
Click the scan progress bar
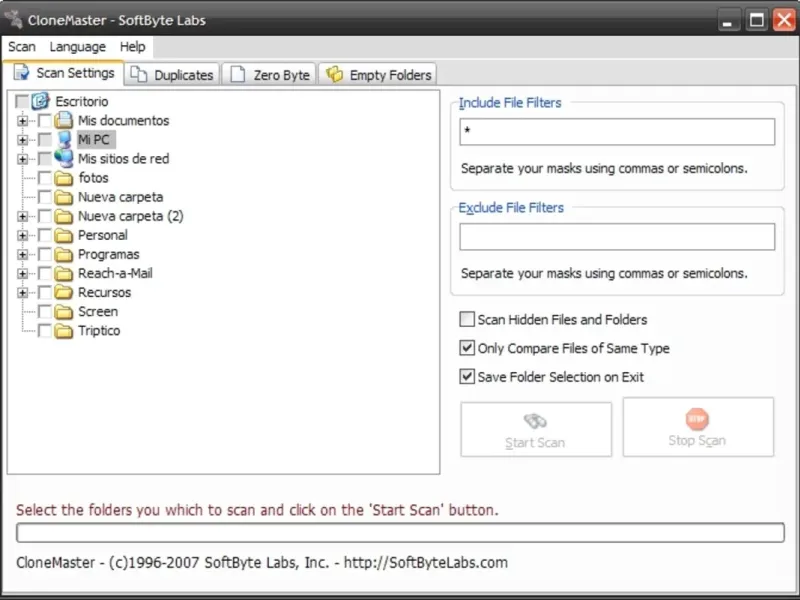[x=400, y=533]
